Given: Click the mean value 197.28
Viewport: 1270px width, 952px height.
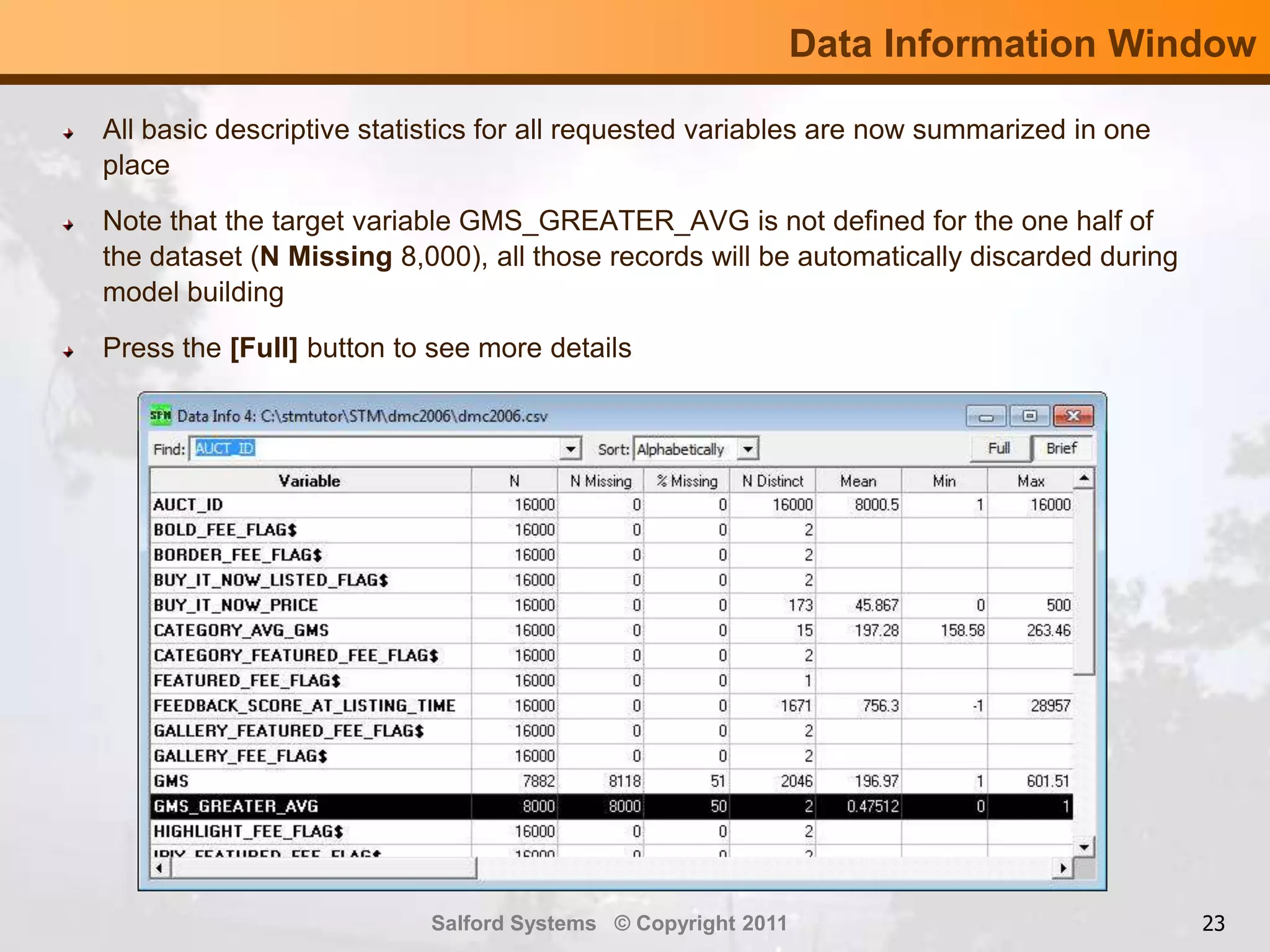Looking at the screenshot, I should (876, 631).
